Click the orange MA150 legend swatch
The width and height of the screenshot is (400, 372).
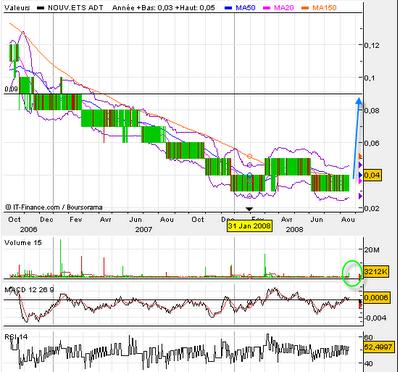306,8
